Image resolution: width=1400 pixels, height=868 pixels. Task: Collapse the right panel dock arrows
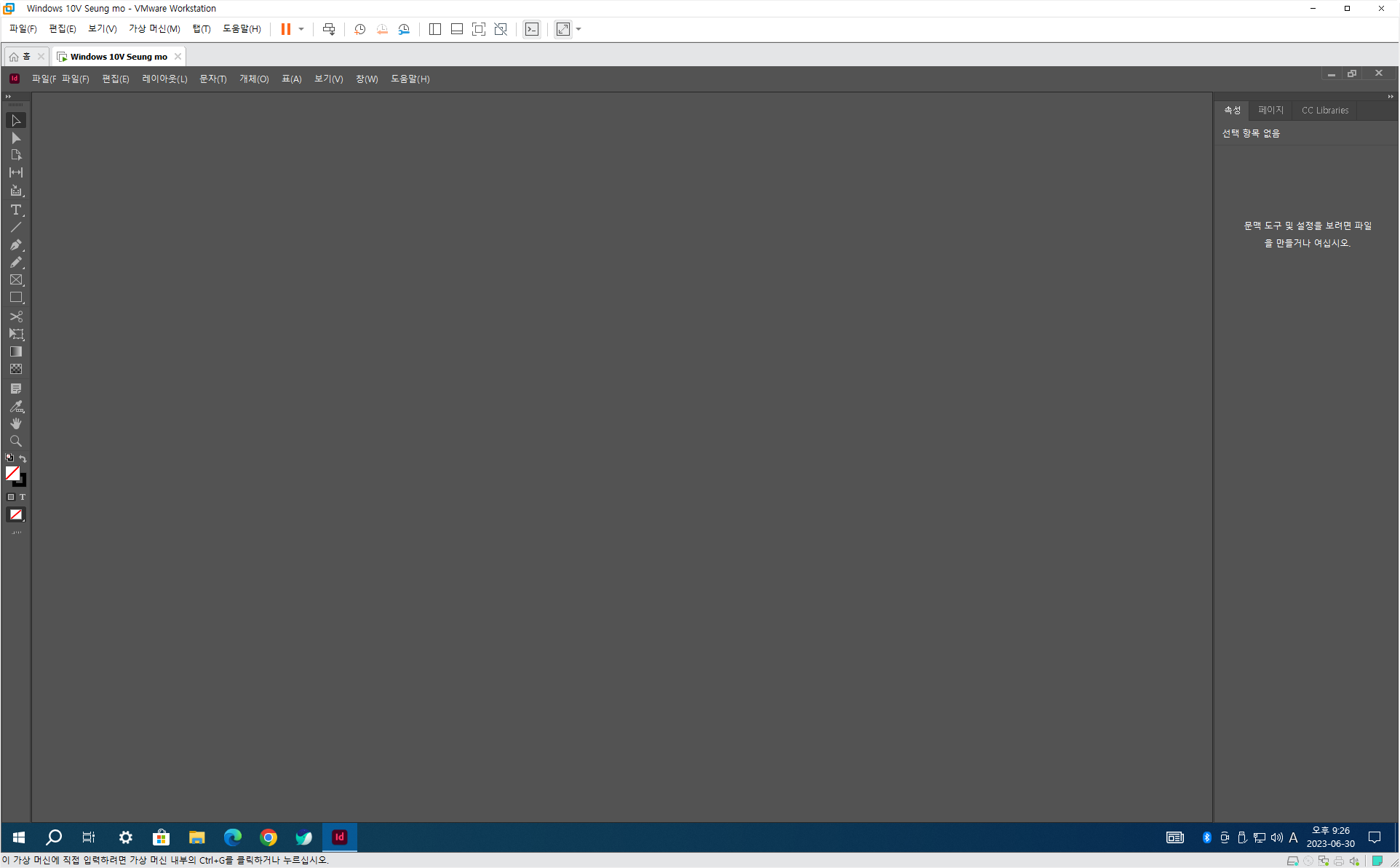click(x=1390, y=96)
